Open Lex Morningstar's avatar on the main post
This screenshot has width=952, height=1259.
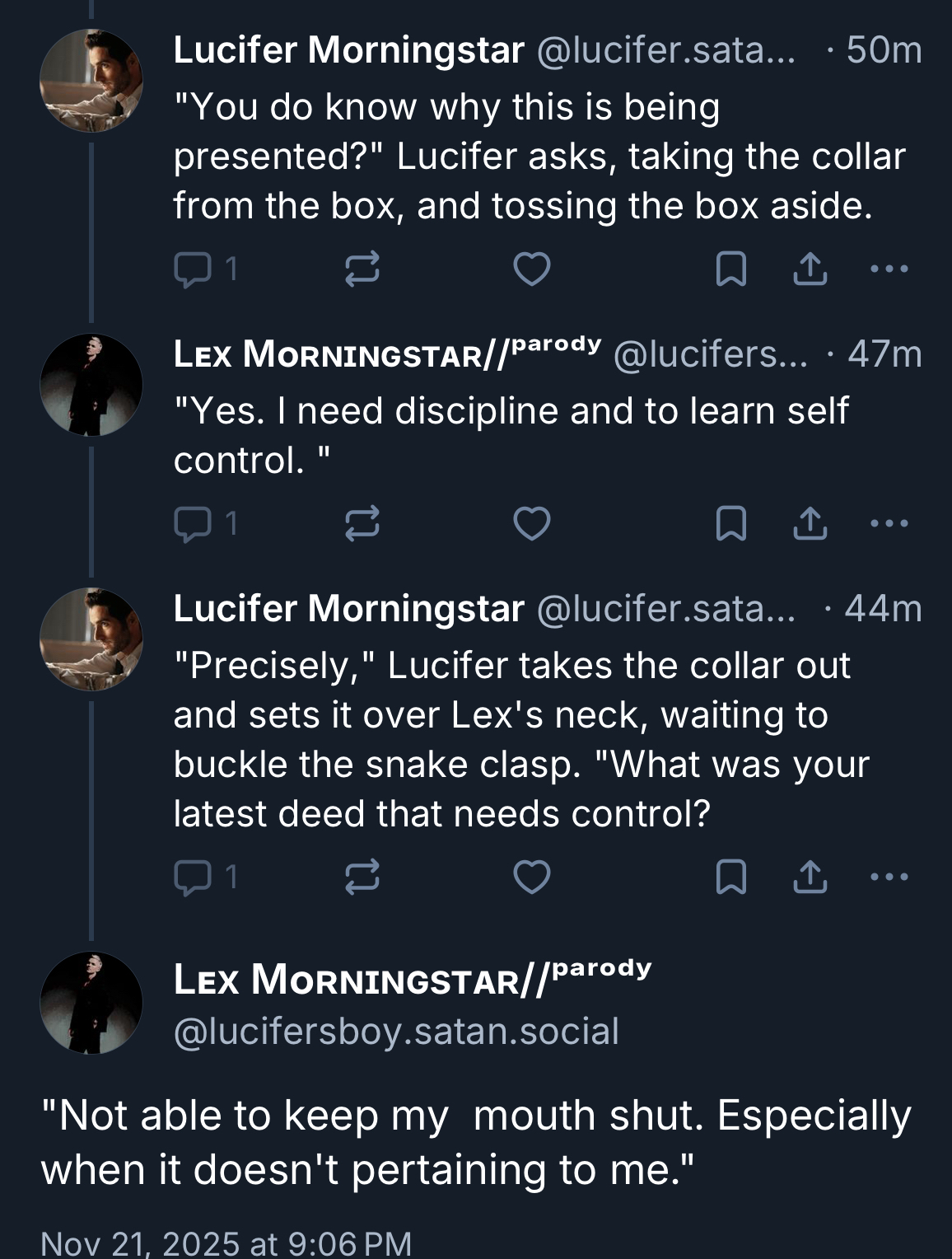pos(91,1003)
